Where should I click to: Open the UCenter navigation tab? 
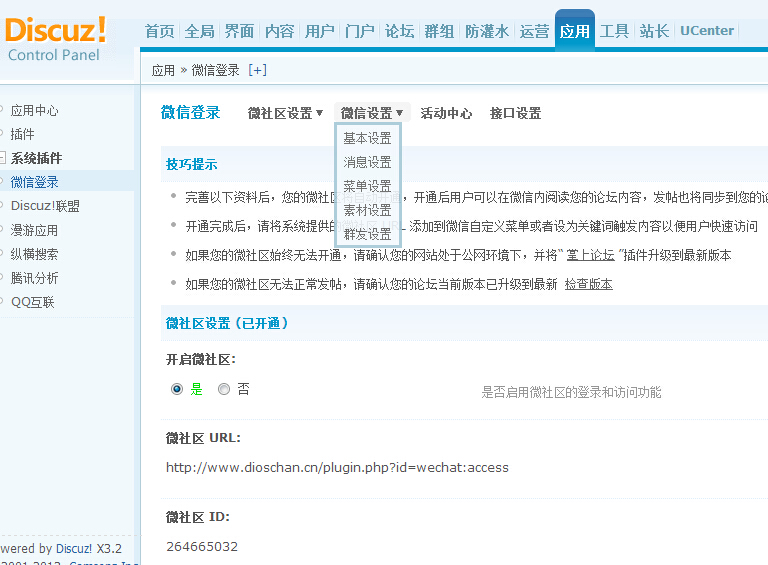click(x=707, y=31)
